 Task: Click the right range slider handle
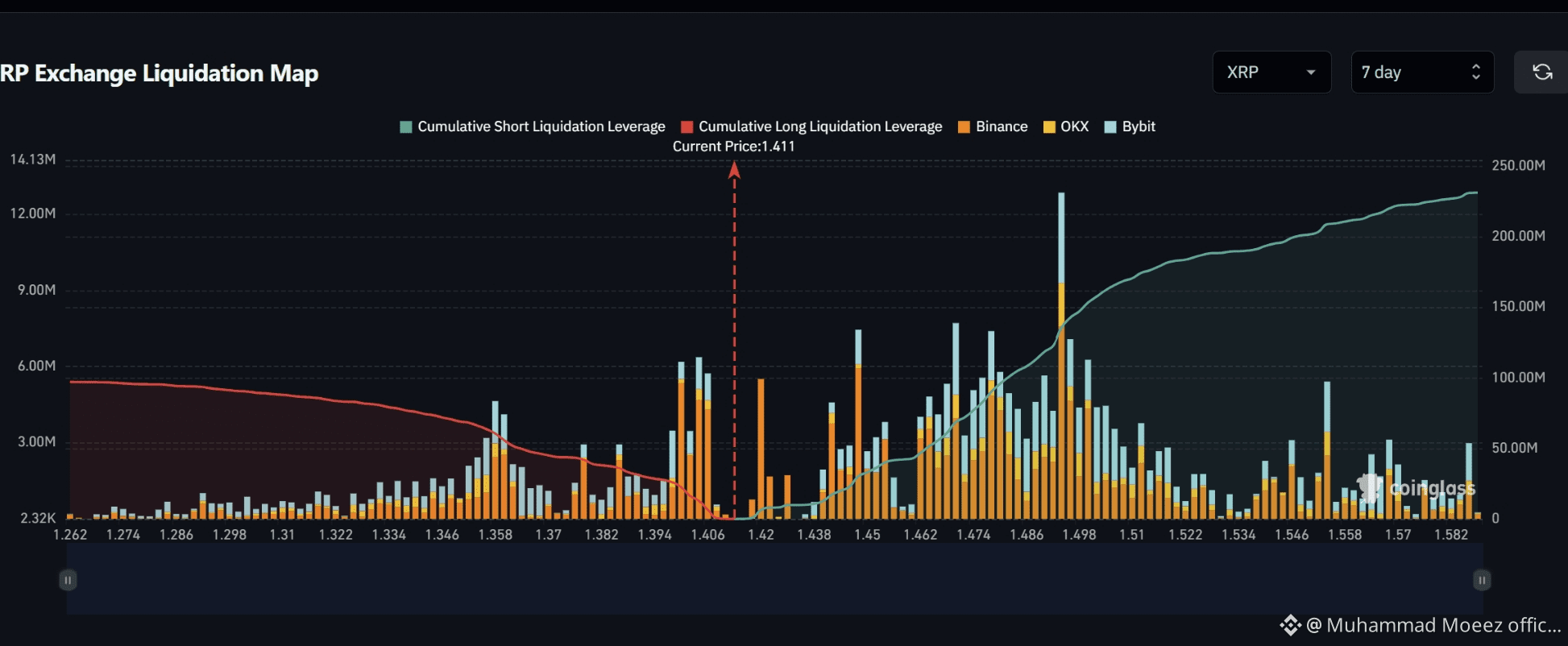tap(1482, 580)
